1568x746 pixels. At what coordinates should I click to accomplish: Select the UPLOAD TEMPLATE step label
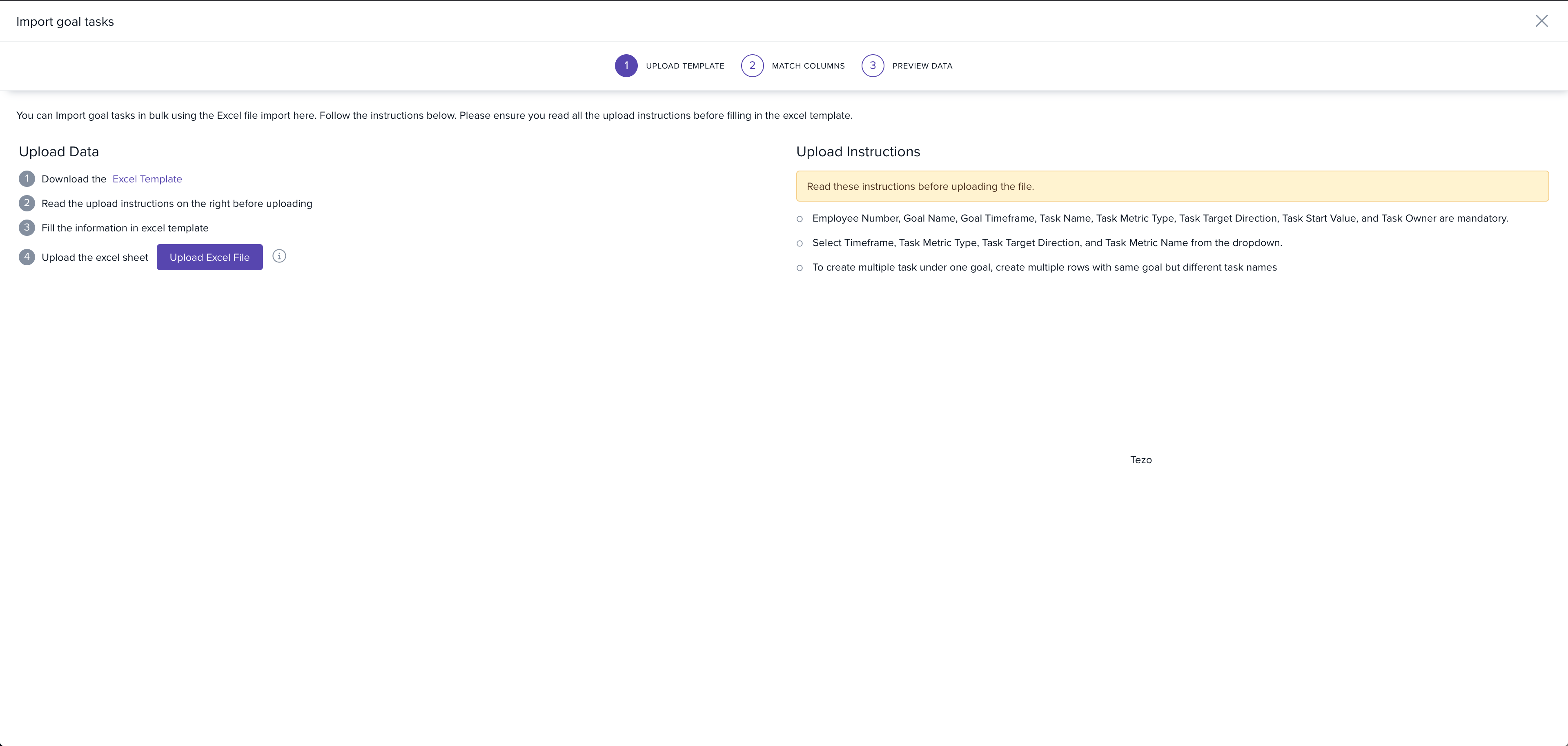685,66
